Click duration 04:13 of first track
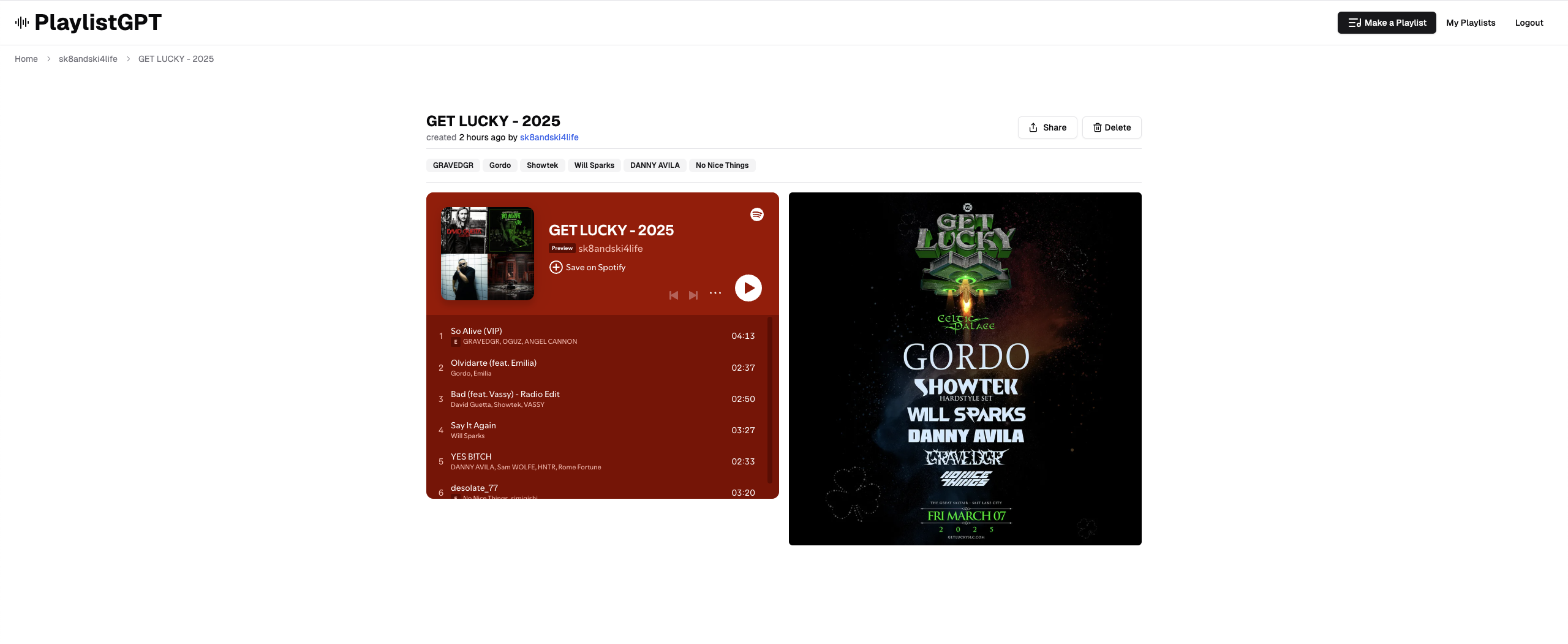This screenshot has width=1568, height=644. (743, 336)
